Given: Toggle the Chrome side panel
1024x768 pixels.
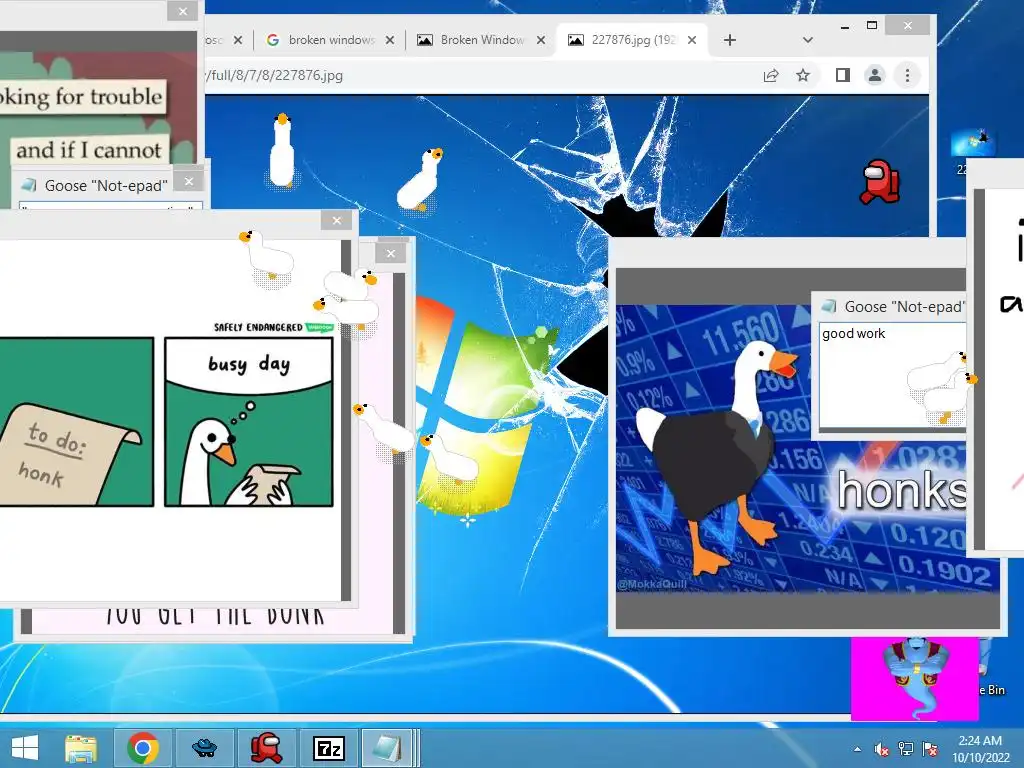Looking at the screenshot, I should point(842,75).
